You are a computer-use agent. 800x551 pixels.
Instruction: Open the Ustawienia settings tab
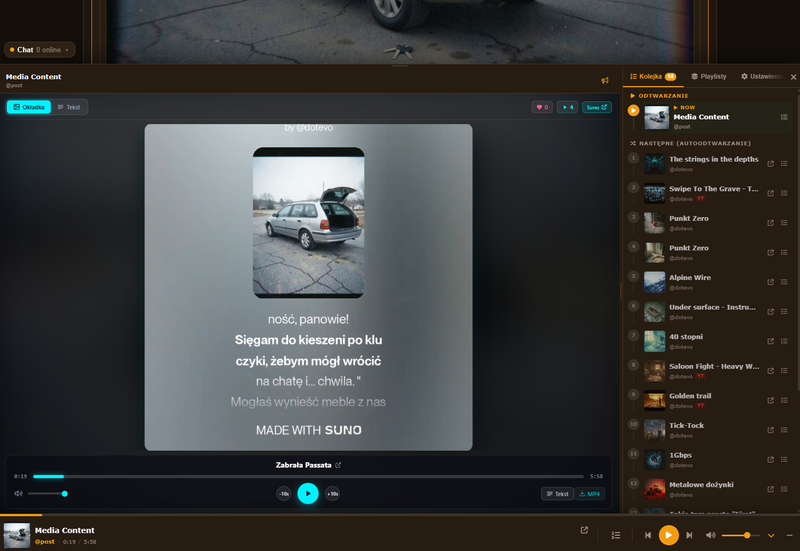(x=761, y=77)
